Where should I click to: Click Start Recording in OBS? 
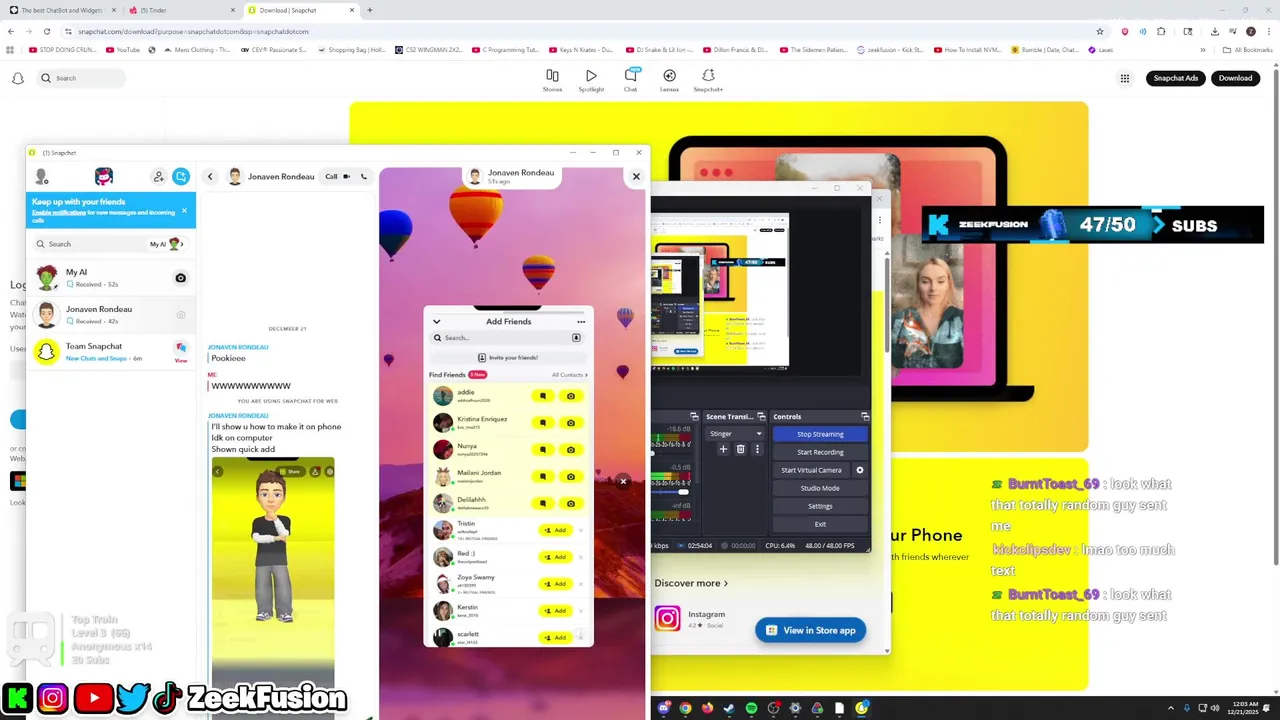coord(820,452)
